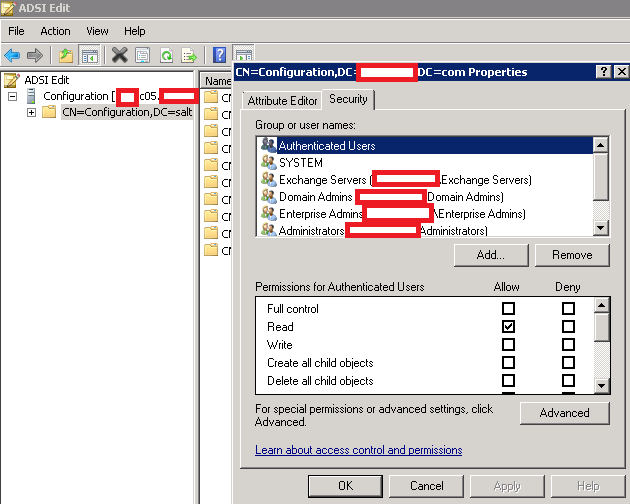Open the Help menu

pyautogui.click(x=135, y=31)
